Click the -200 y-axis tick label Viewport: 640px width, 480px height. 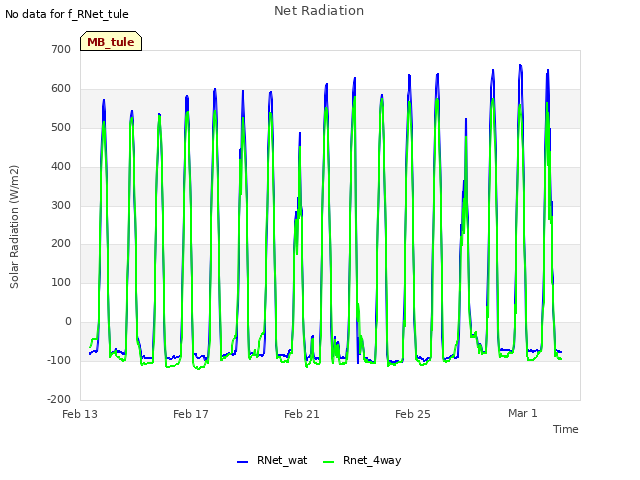pos(59,399)
